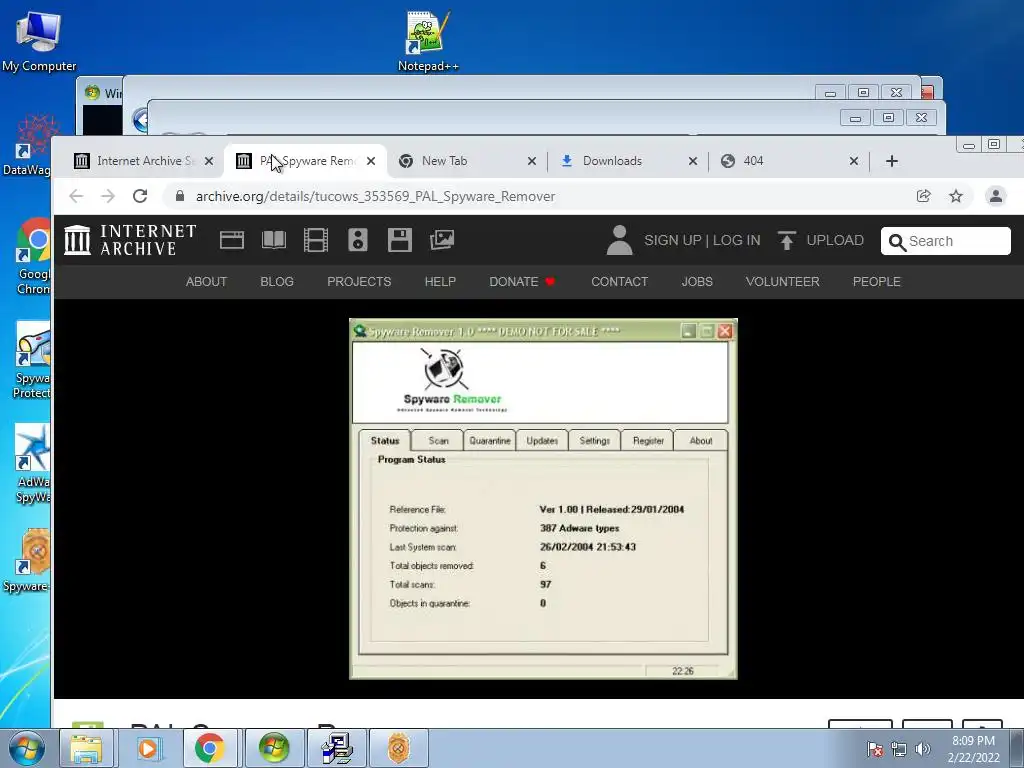Click Chrome icon in taskbar
The width and height of the screenshot is (1024, 768).
pyautogui.click(x=210, y=748)
